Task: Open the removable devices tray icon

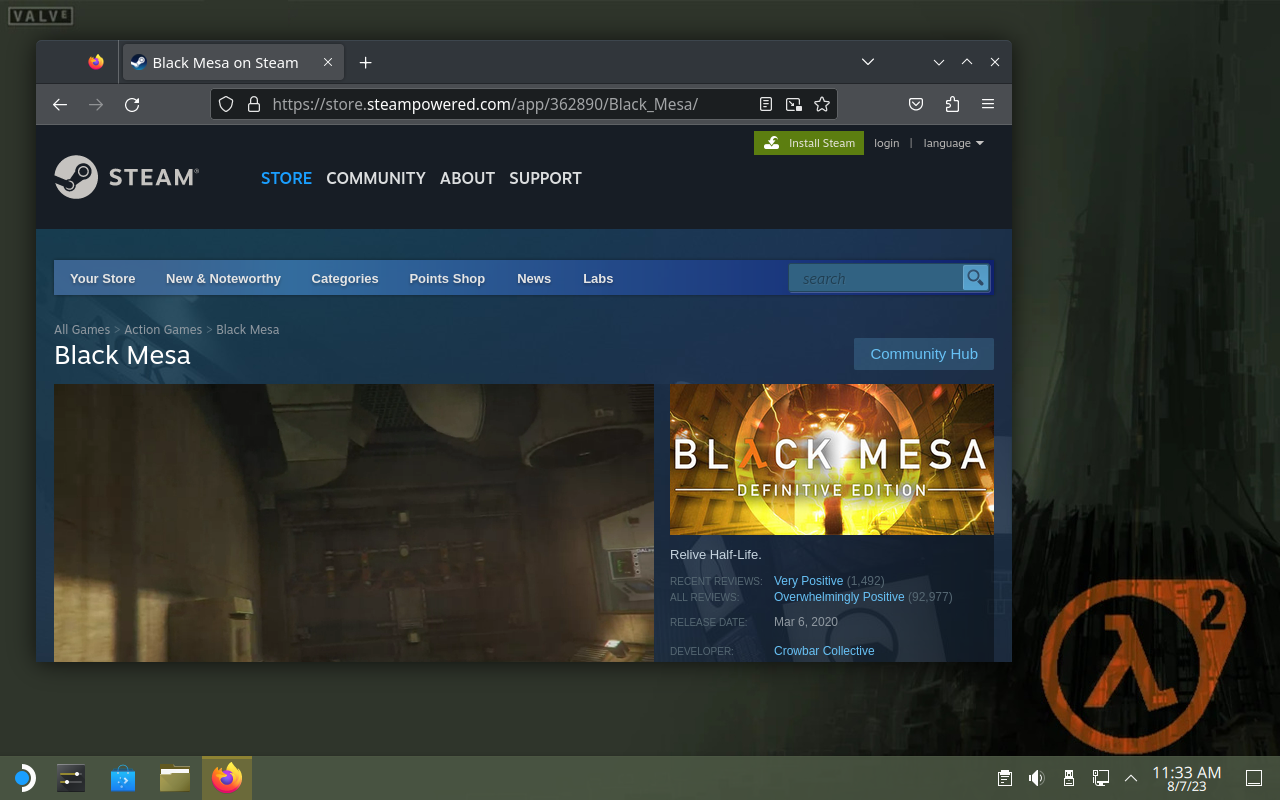Action: [x=1068, y=778]
